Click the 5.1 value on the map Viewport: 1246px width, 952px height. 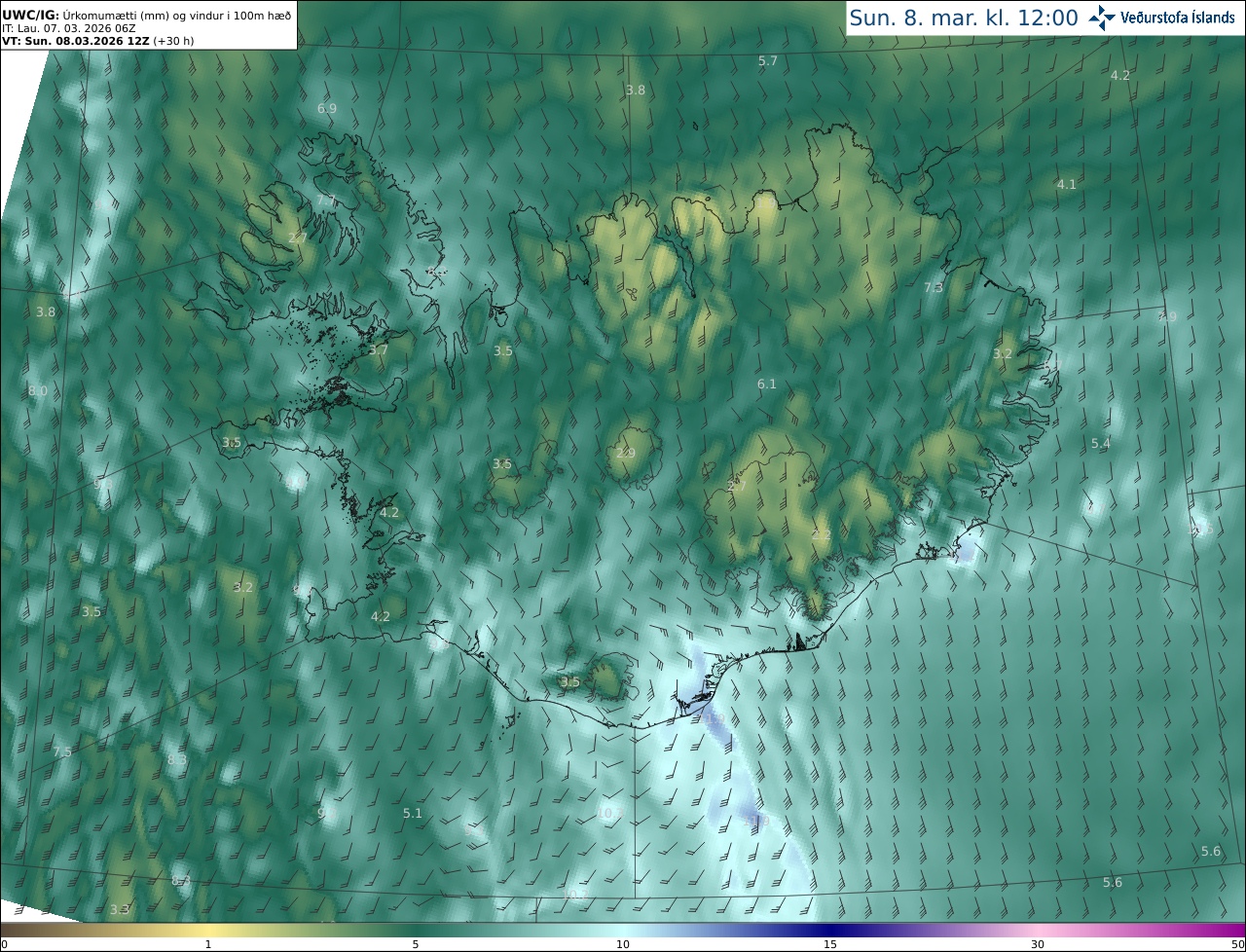pyautogui.click(x=413, y=814)
